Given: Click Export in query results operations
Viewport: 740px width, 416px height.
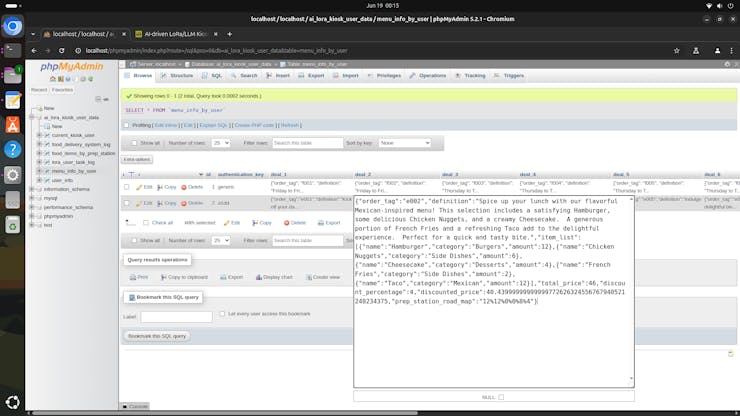Looking at the screenshot, I should coord(231,277).
